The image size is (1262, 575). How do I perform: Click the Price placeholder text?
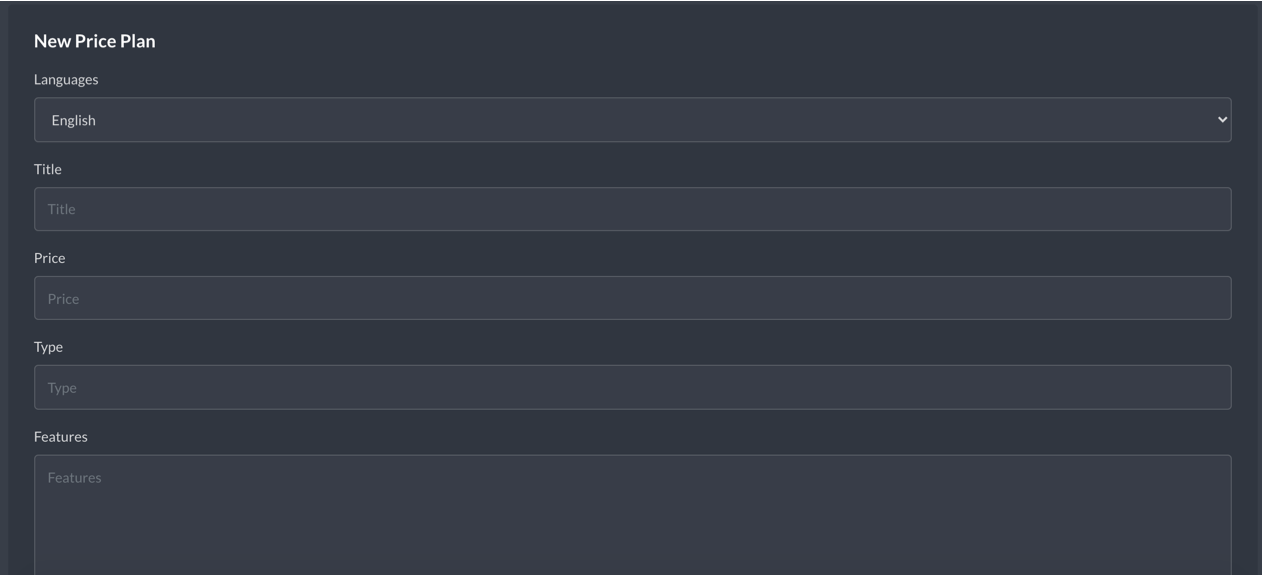(63, 299)
